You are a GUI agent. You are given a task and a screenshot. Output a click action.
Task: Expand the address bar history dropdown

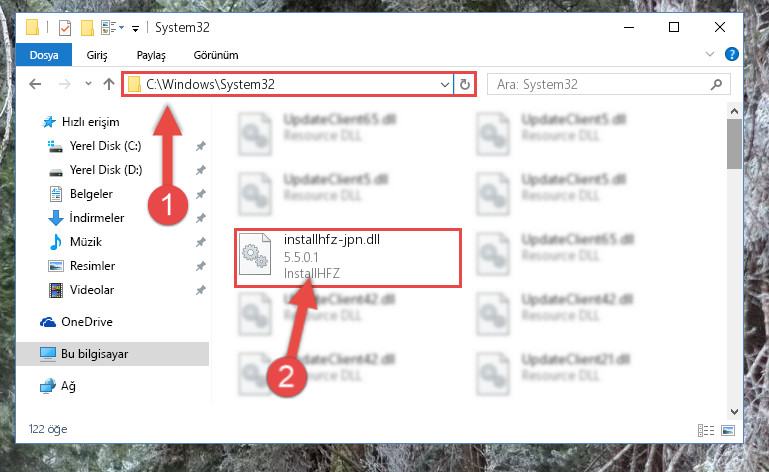coord(444,84)
